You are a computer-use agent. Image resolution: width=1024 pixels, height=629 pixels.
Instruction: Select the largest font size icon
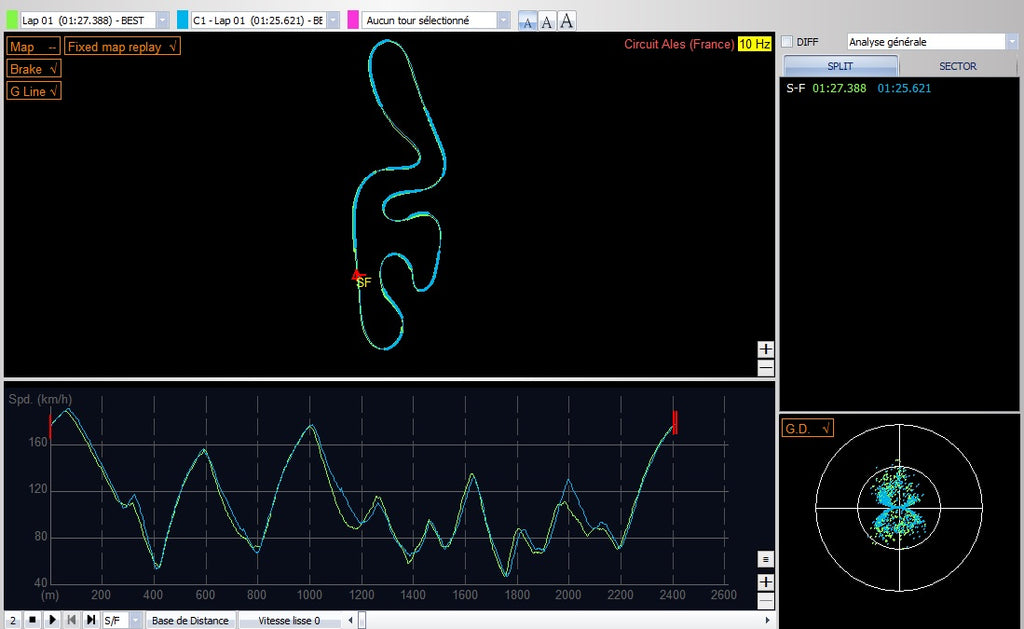point(566,20)
